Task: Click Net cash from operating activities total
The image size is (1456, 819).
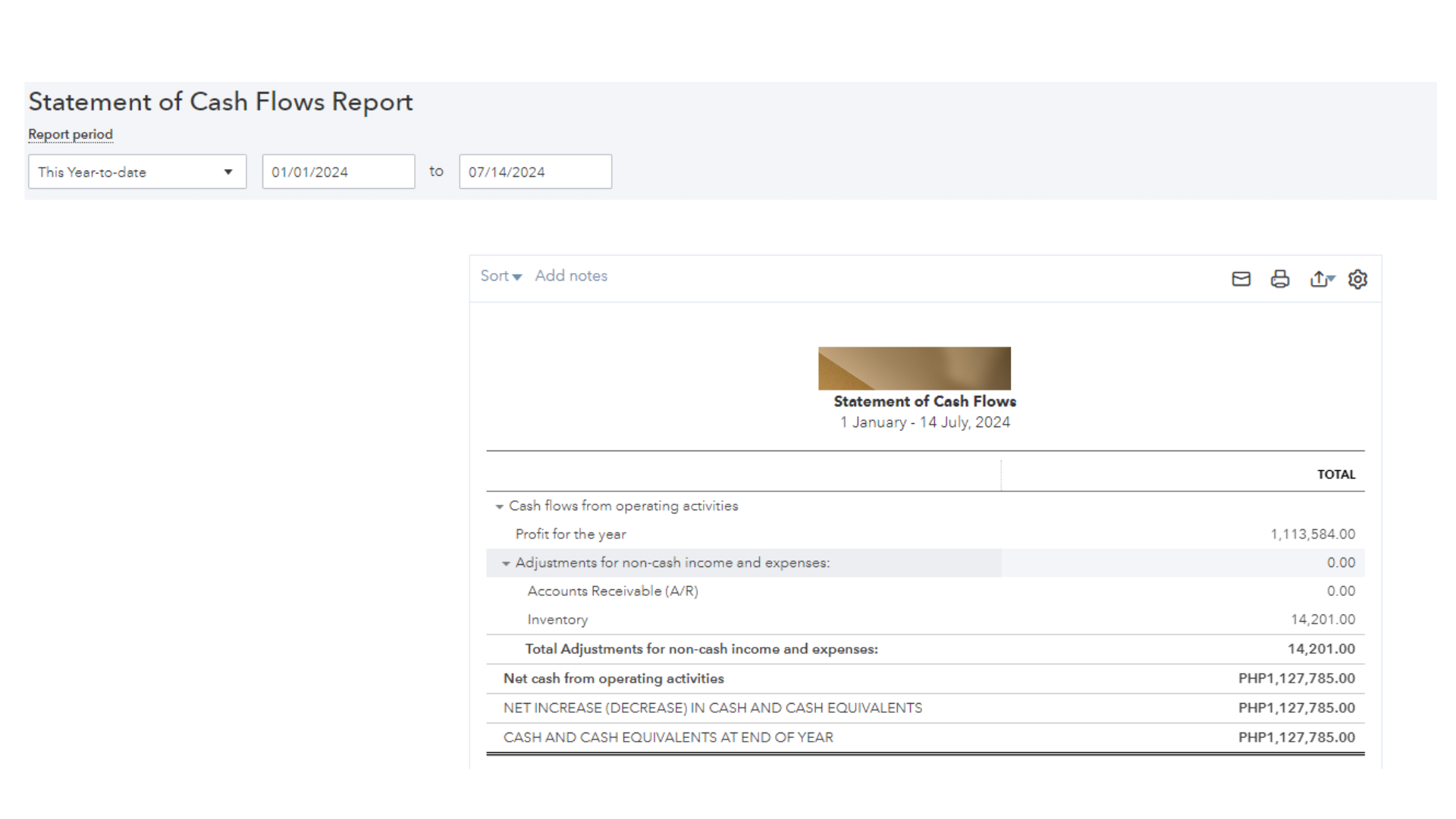Action: point(1296,679)
